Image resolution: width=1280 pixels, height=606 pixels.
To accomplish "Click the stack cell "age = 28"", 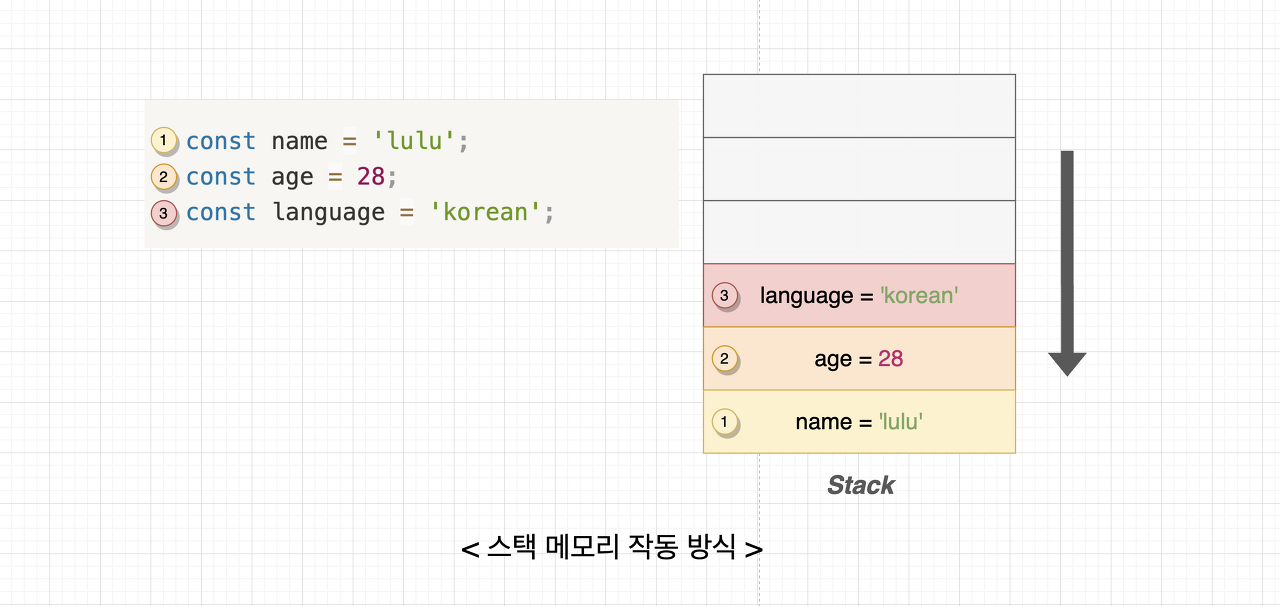I will [859, 358].
